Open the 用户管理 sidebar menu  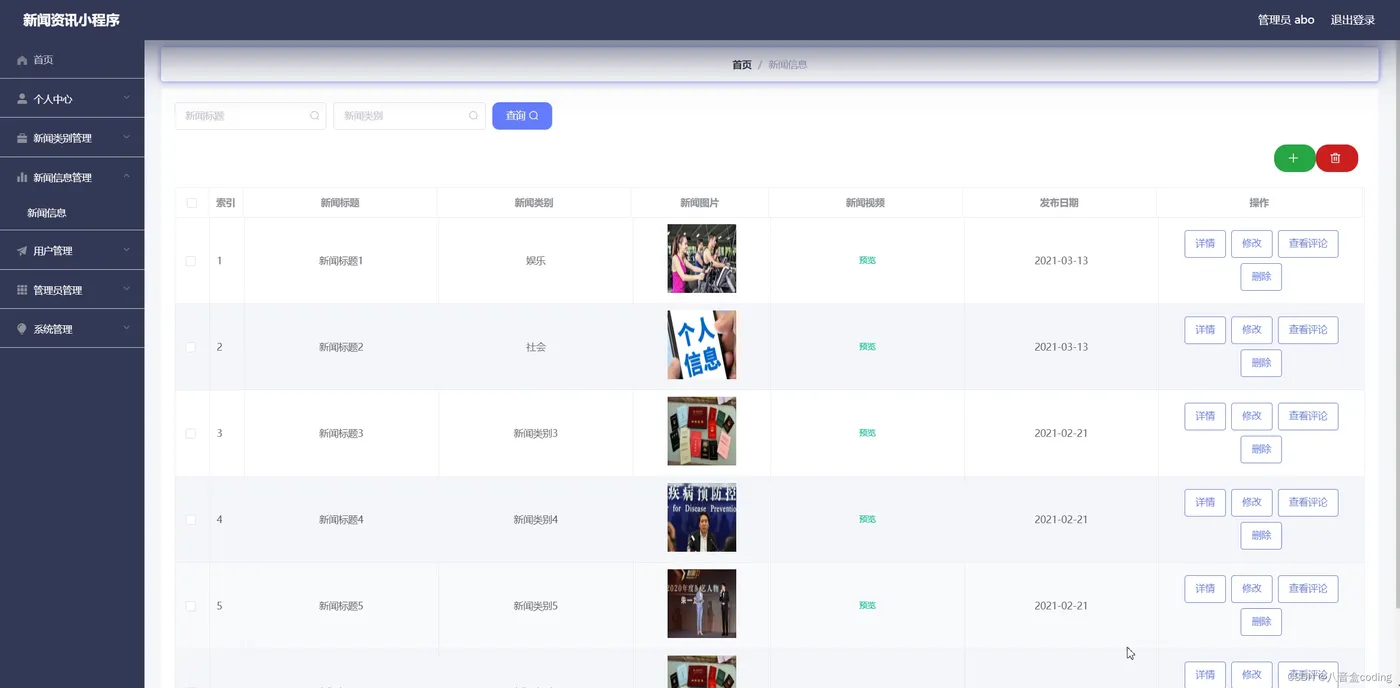pyautogui.click(x=72, y=251)
